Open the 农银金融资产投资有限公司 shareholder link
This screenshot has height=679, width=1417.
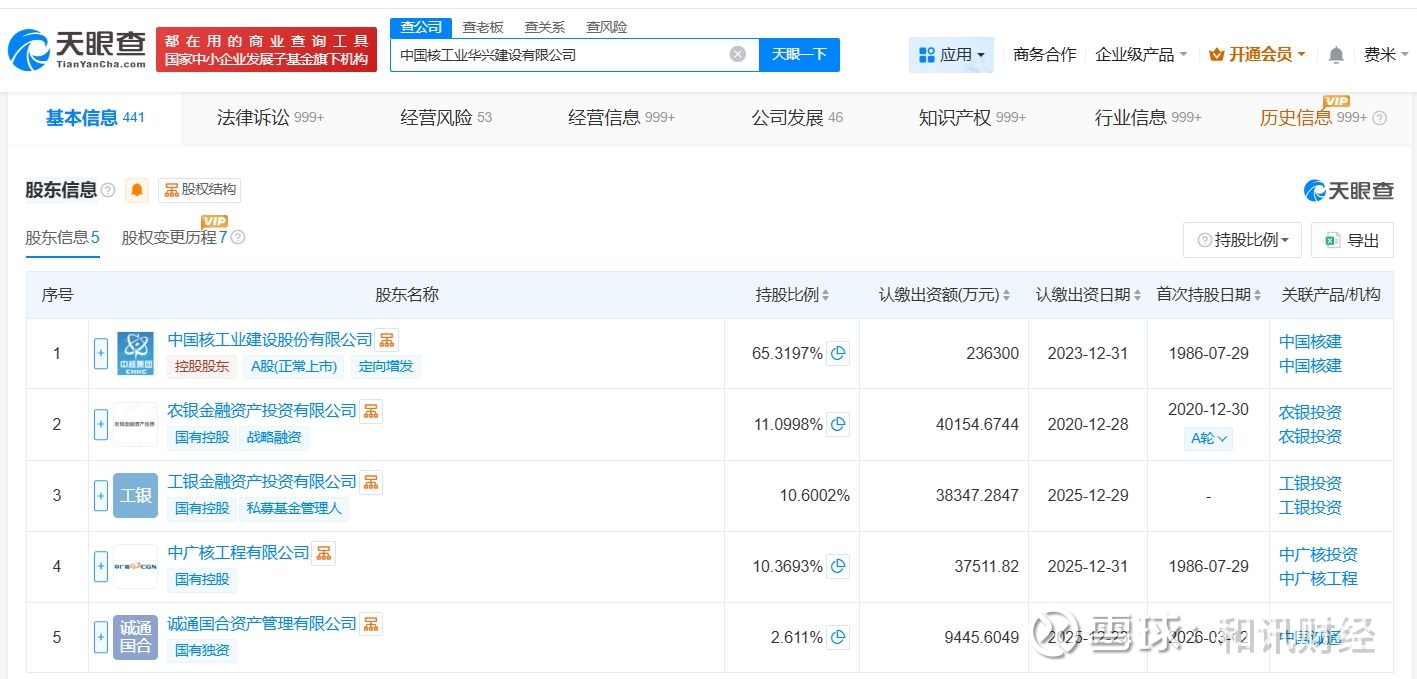[262, 411]
